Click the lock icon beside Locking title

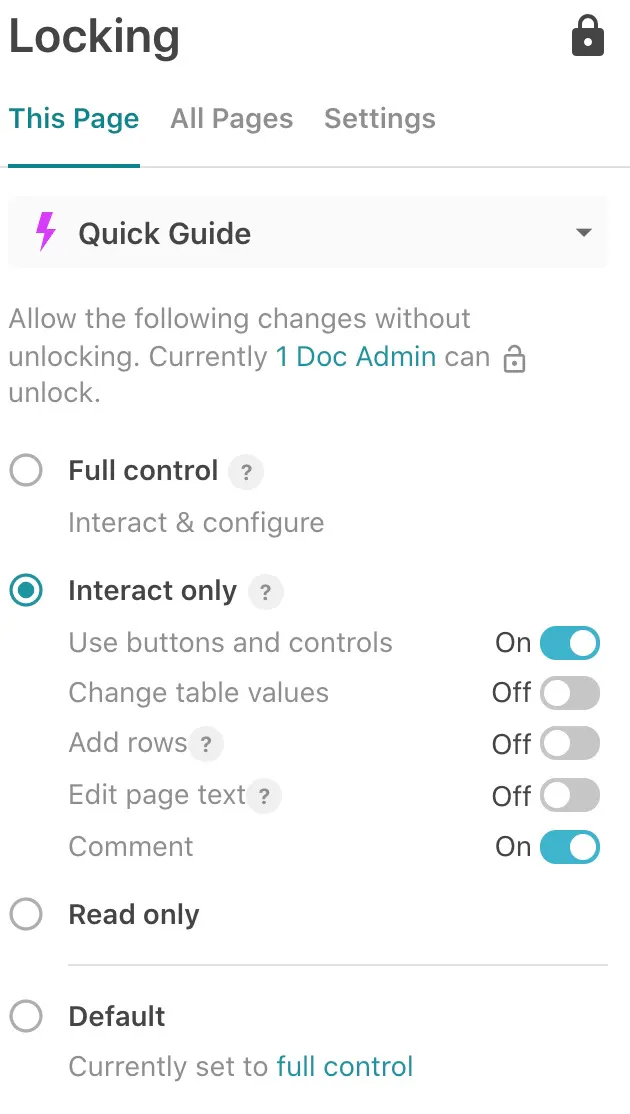point(587,37)
